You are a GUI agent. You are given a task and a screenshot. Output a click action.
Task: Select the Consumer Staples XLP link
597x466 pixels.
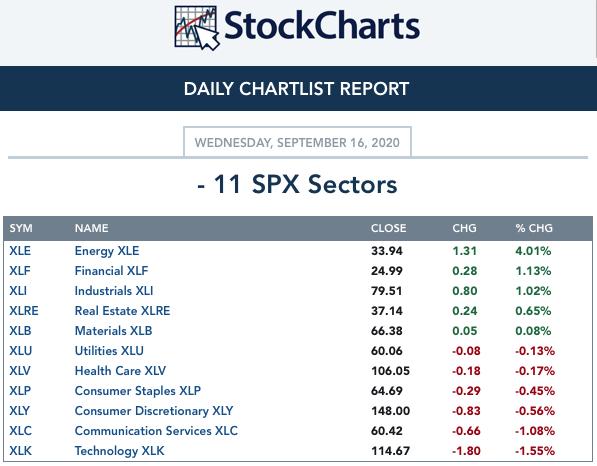pos(137,391)
